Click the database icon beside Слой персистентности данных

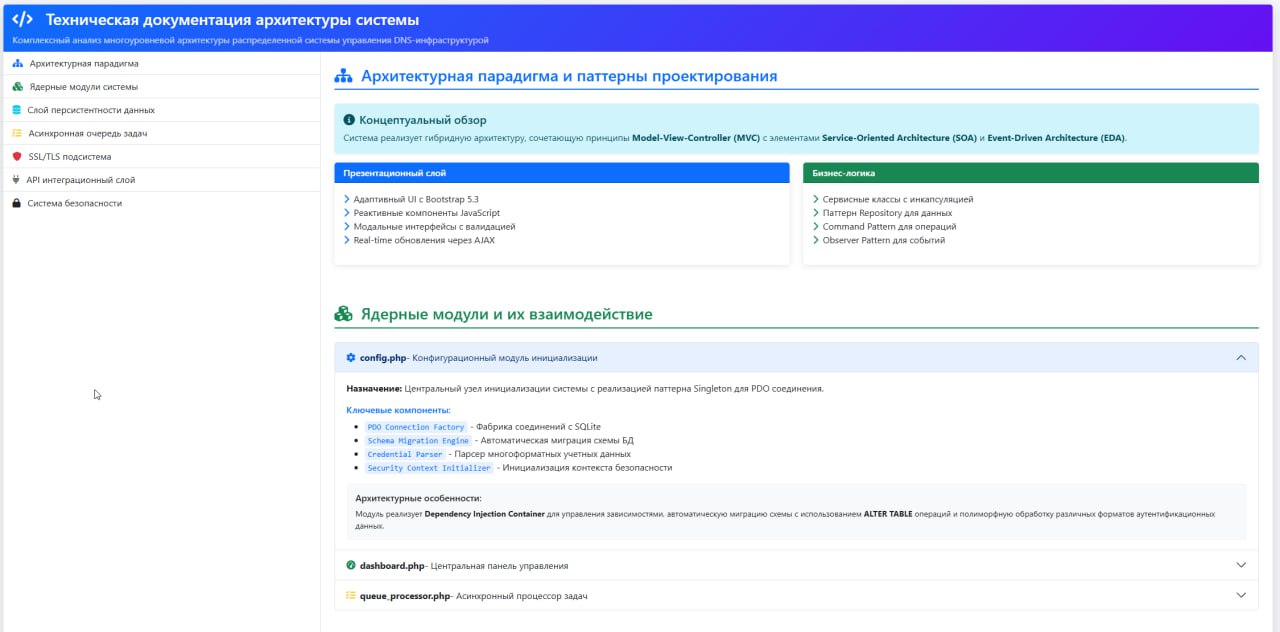tap(16, 110)
